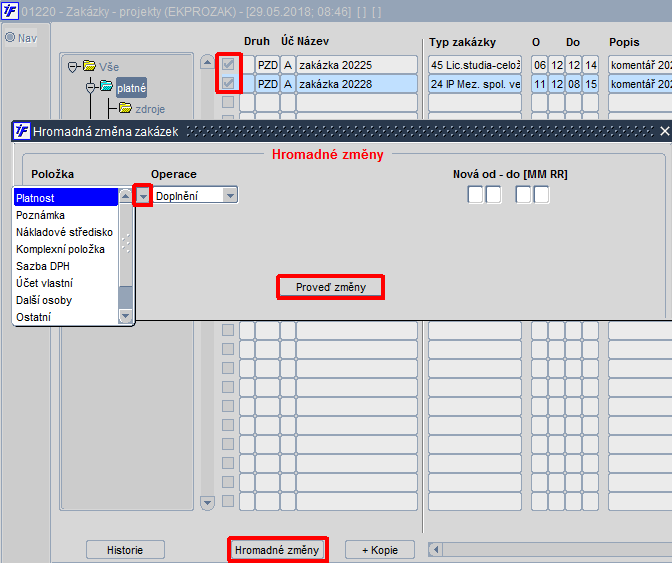This screenshot has width=672, height=563.
Task: Open the Položka dropdown arrow
Action: (x=143, y=196)
